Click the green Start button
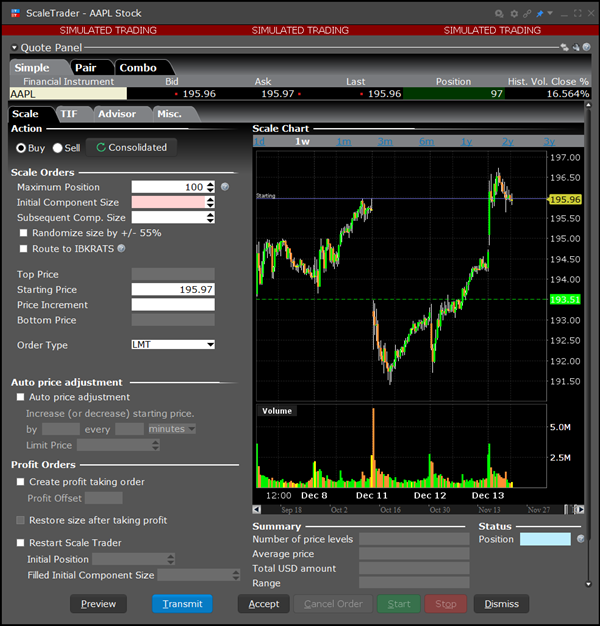Screen dimensions: 600x626 click(399, 604)
